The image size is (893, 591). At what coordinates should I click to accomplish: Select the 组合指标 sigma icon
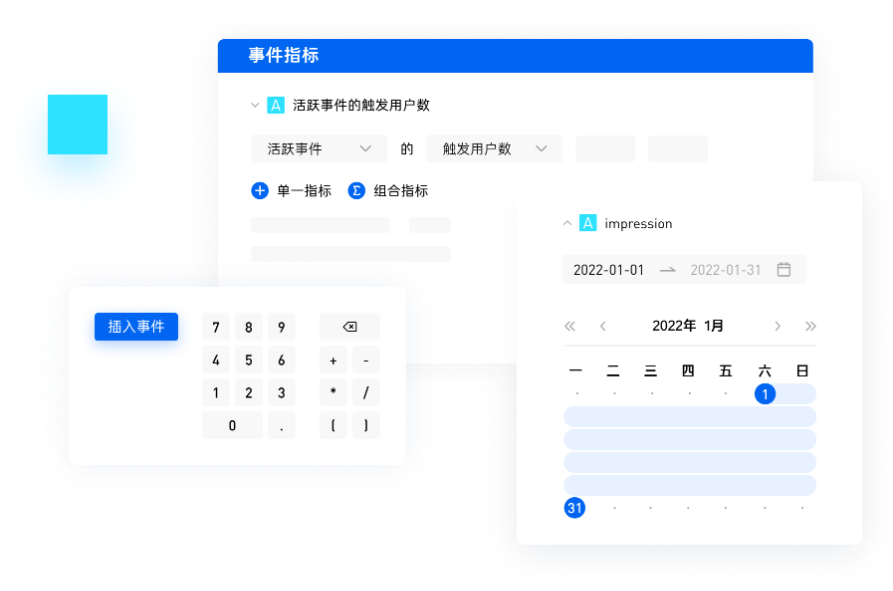[357, 190]
